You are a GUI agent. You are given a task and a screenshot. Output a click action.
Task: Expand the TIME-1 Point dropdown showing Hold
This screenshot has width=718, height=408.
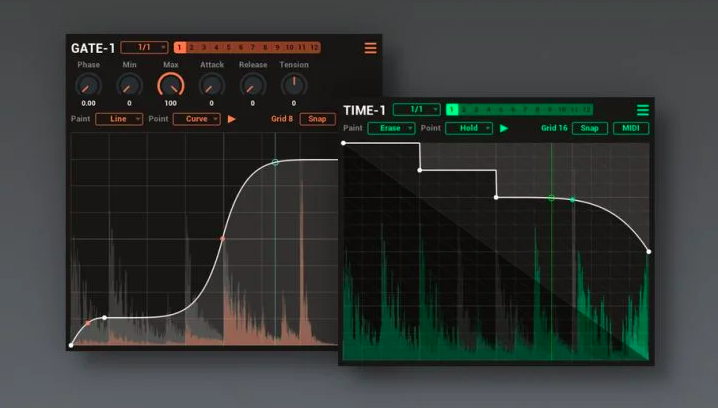tap(470, 128)
